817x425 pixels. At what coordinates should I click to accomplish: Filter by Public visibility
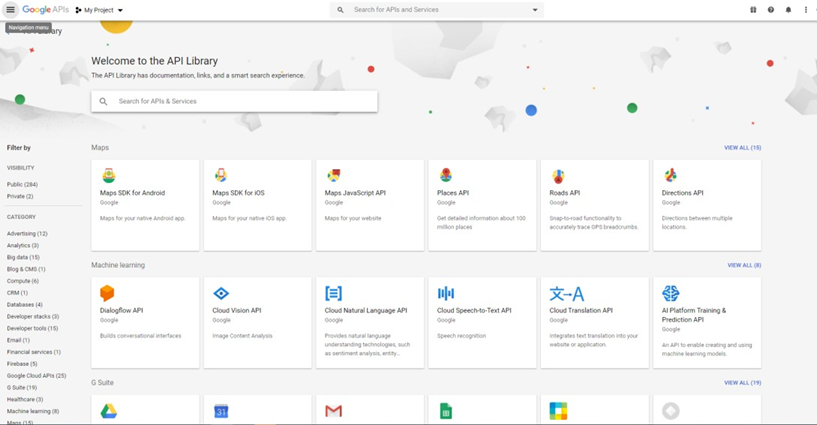click(x=22, y=185)
